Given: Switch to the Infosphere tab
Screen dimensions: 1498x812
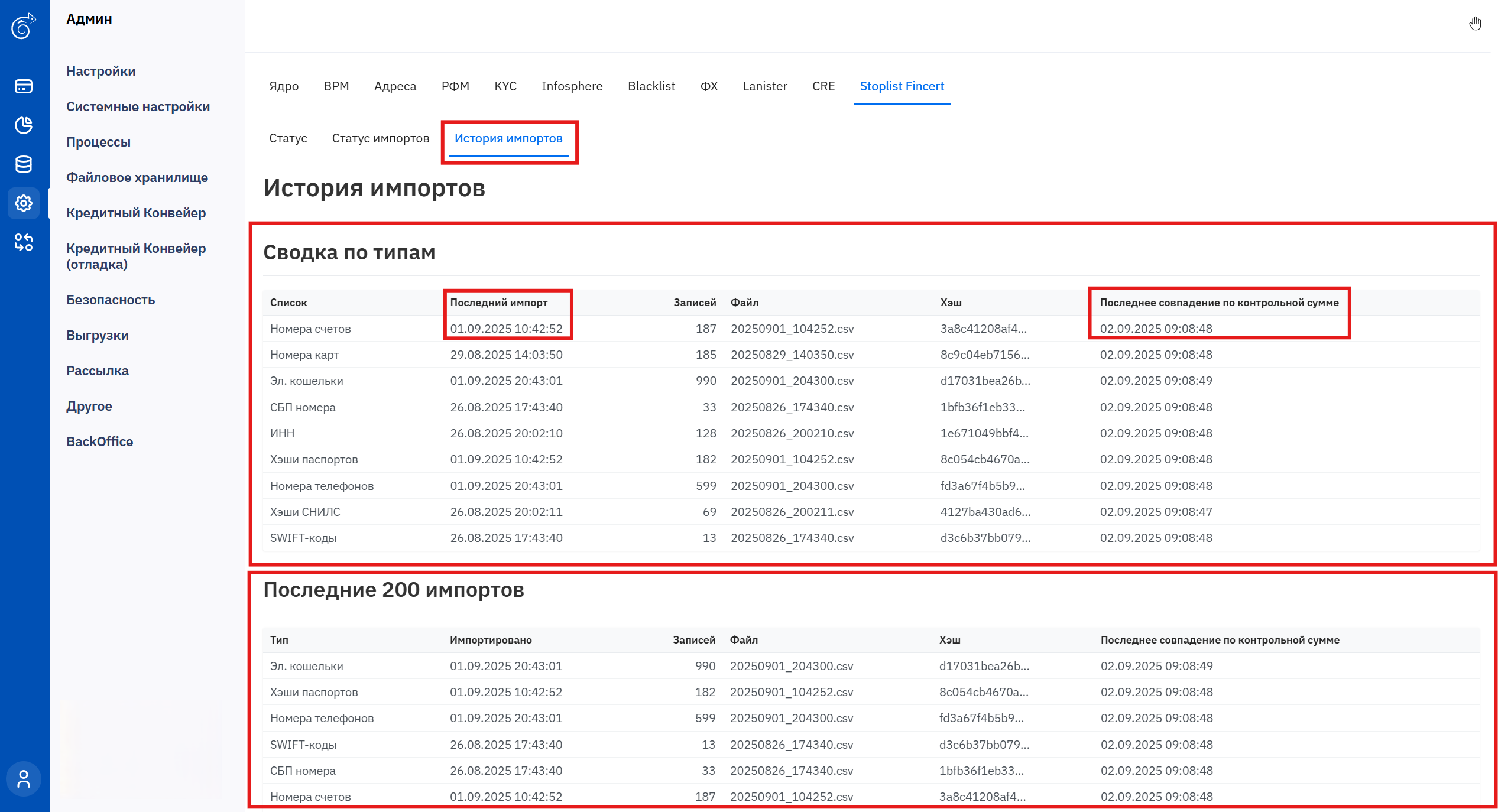Looking at the screenshot, I should coord(572,86).
